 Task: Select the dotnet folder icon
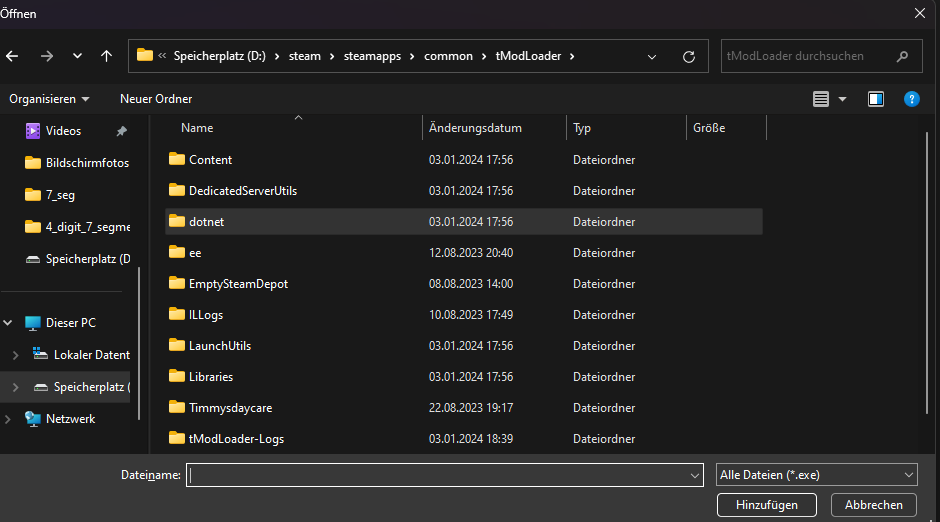(x=176, y=221)
